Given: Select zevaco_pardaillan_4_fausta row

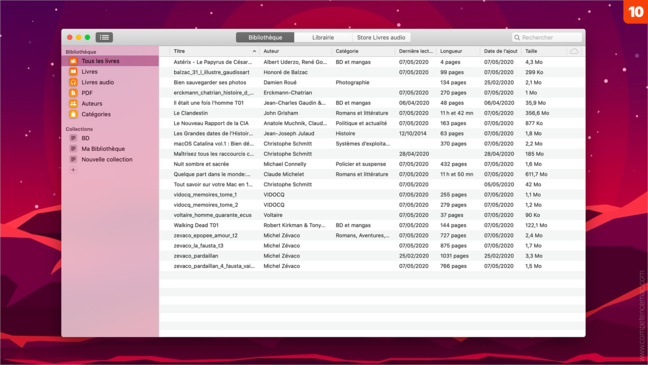Looking at the screenshot, I should tap(372, 266).
